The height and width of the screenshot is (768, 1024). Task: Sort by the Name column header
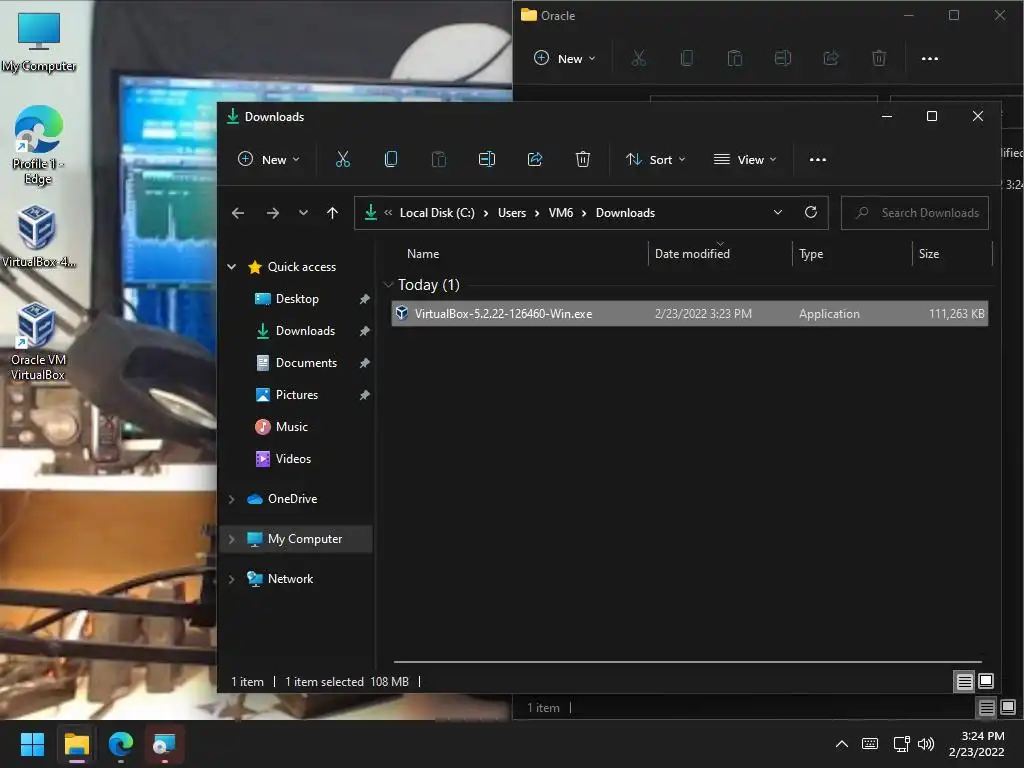tap(423, 254)
